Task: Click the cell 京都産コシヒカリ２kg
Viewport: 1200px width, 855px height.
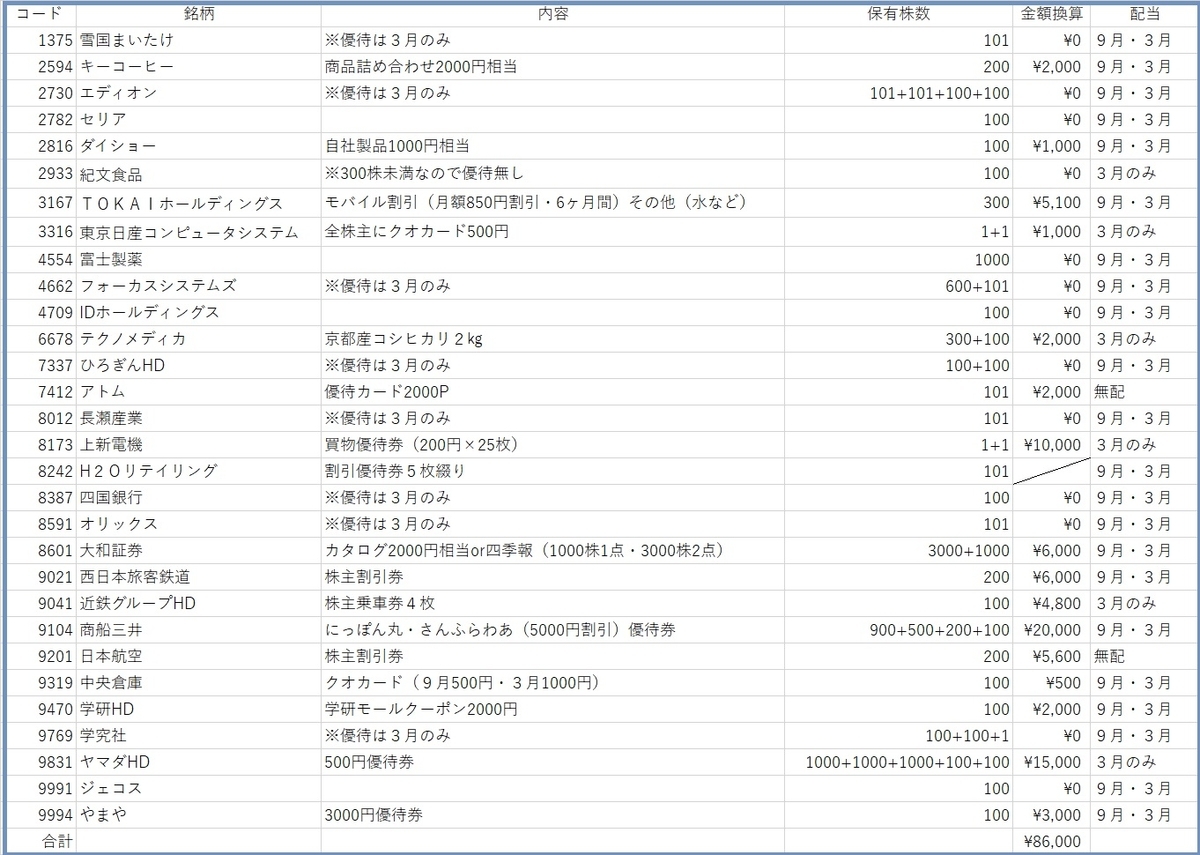Action: [552, 339]
